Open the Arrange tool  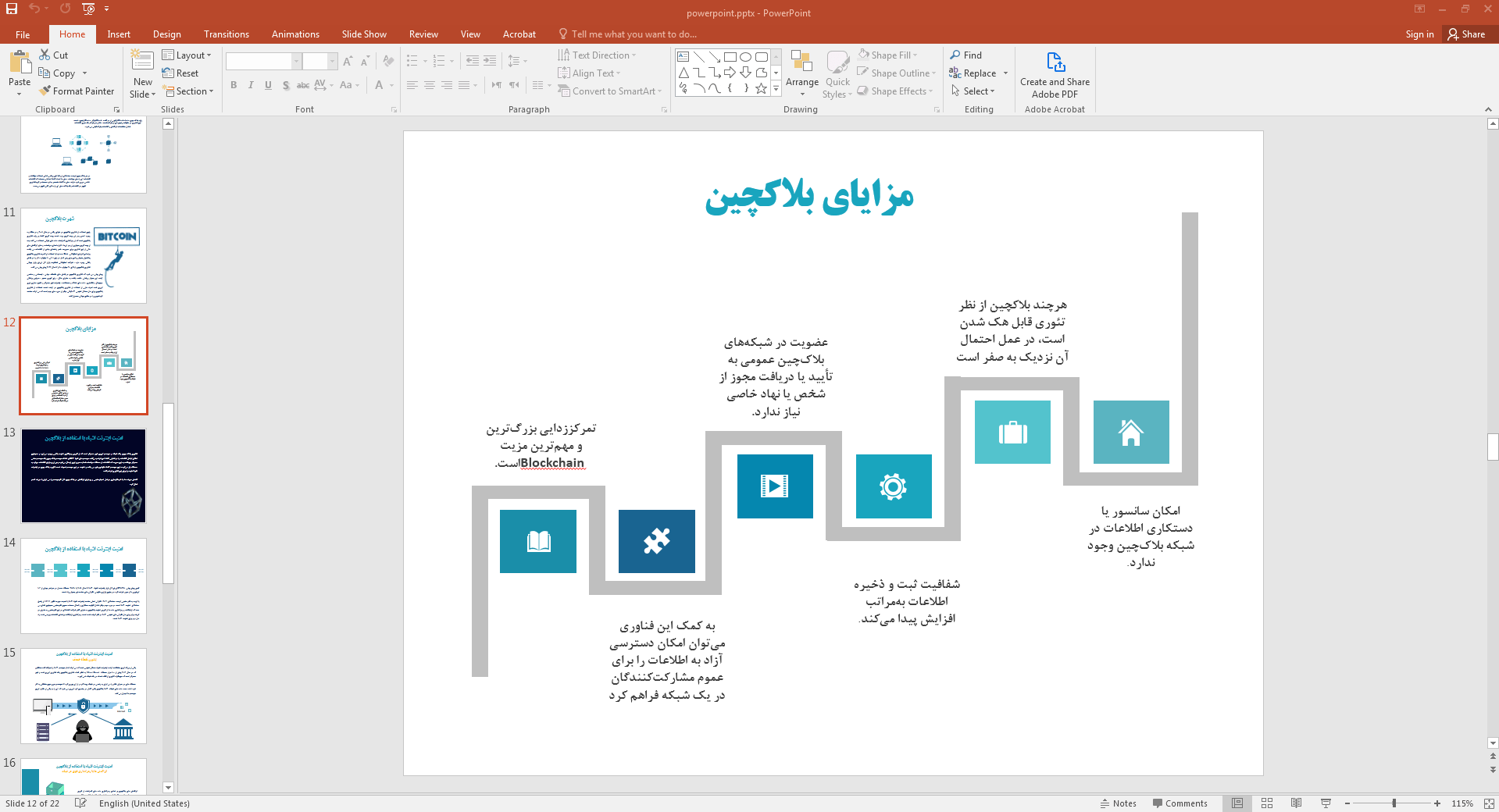tap(801, 70)
